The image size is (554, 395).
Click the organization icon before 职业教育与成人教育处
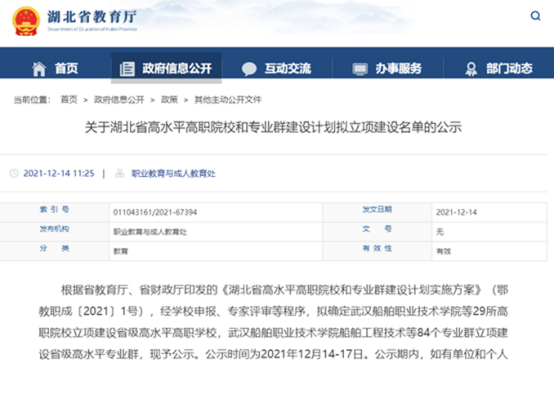coord(120,173)
